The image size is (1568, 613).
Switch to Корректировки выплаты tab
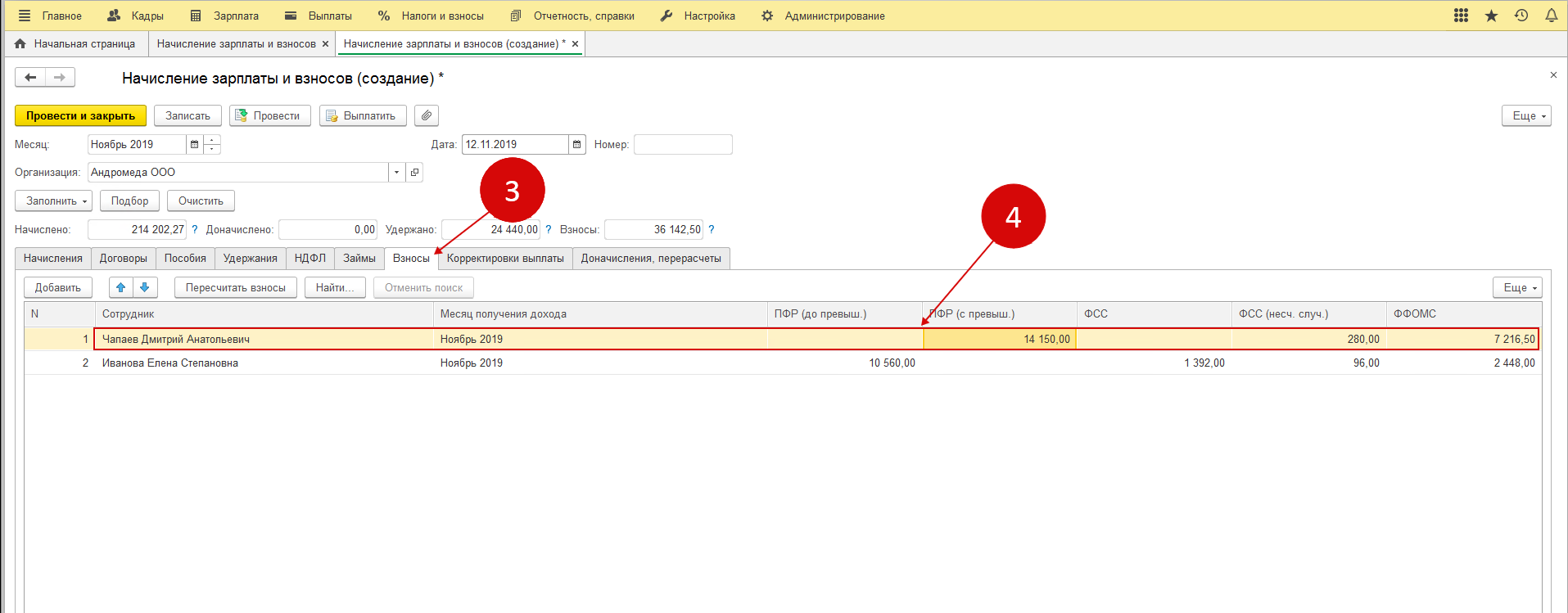505,259
